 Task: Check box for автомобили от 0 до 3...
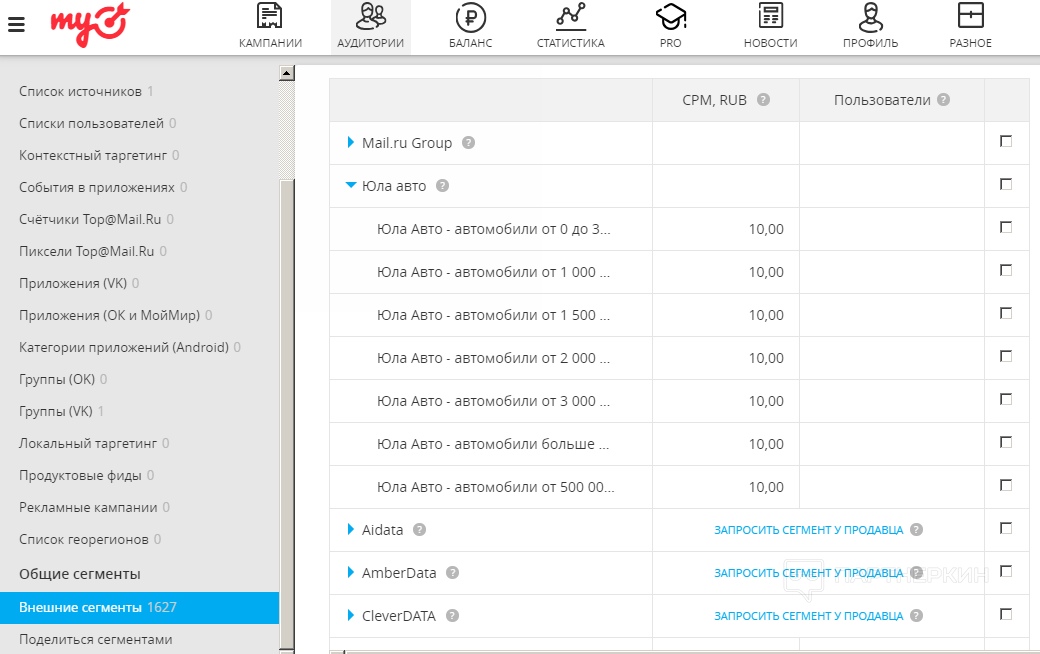click(x=1006, y=228)
